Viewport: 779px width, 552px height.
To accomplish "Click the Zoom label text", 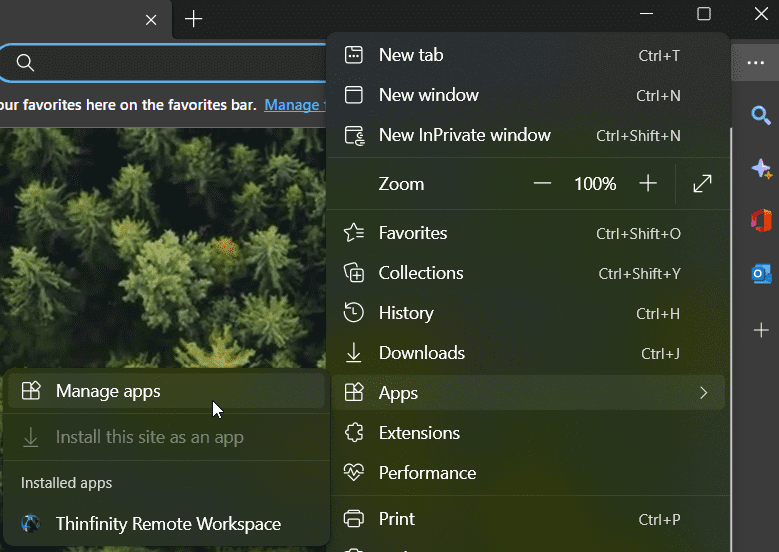I will [x=401, y=184].
